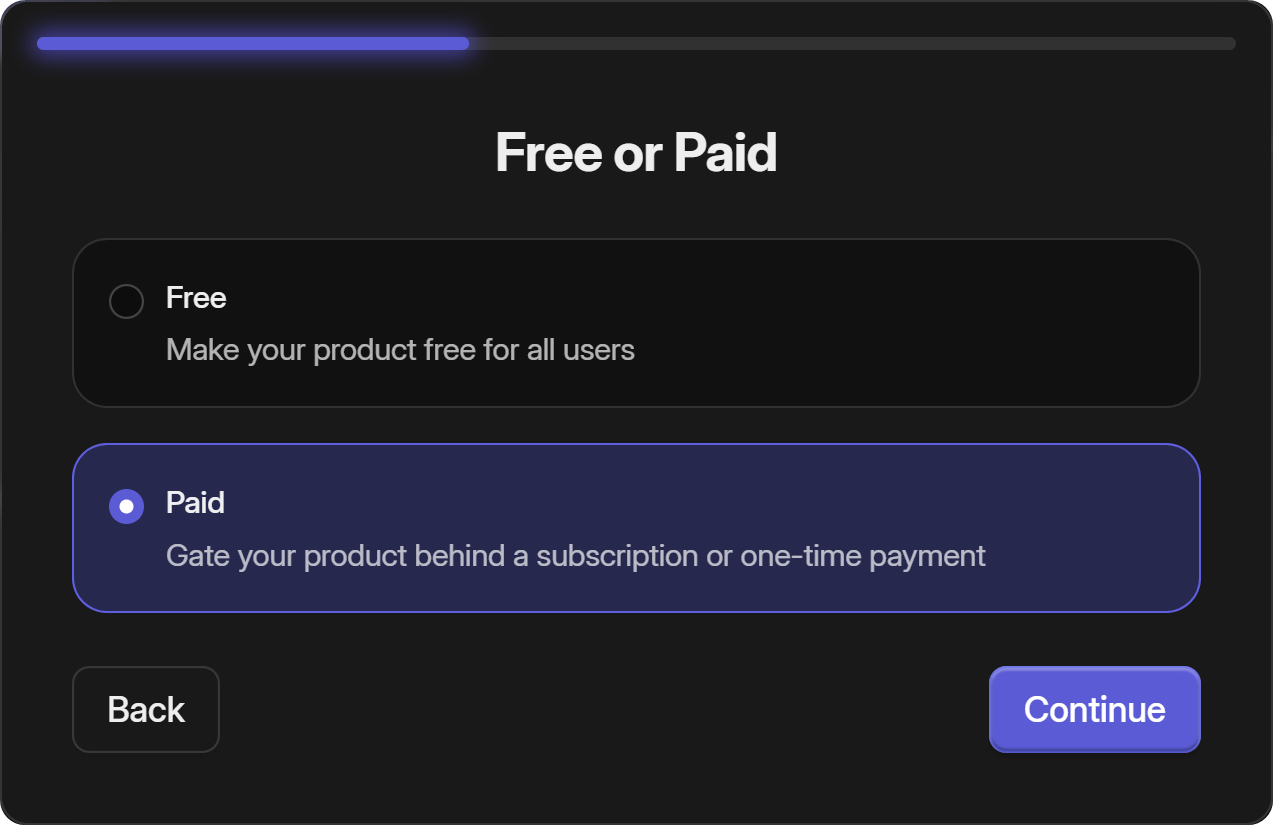Proceed to the next step via Continue
1273x825 pixels.
[x=1093, y=709]
